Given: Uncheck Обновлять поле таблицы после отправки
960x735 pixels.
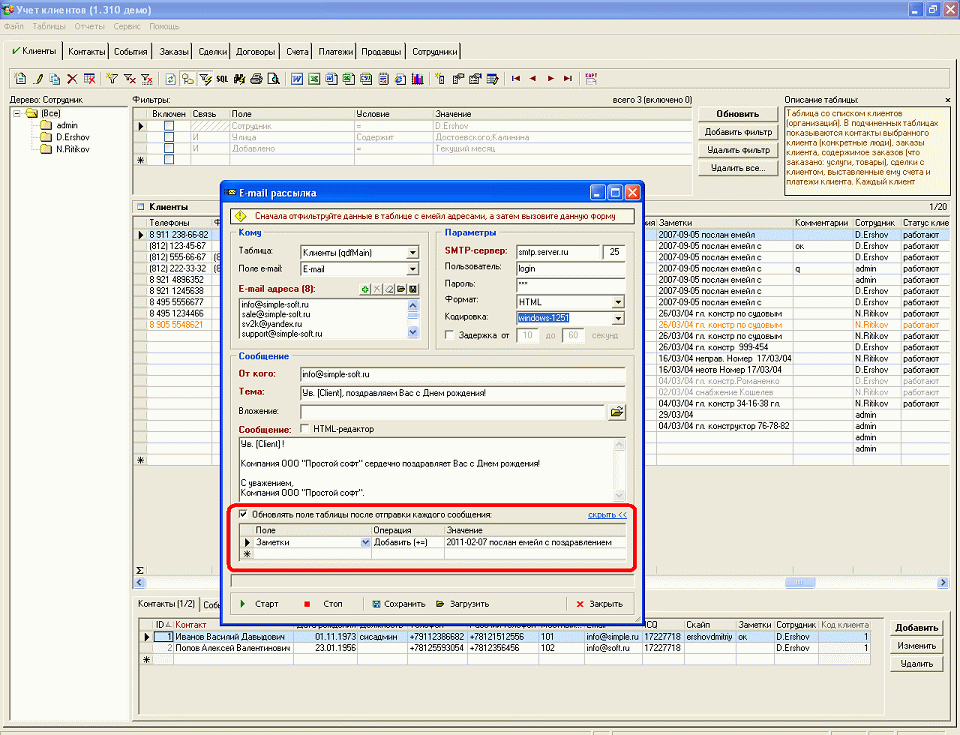Looking at the screenshot, I should (x=242, y=514).
